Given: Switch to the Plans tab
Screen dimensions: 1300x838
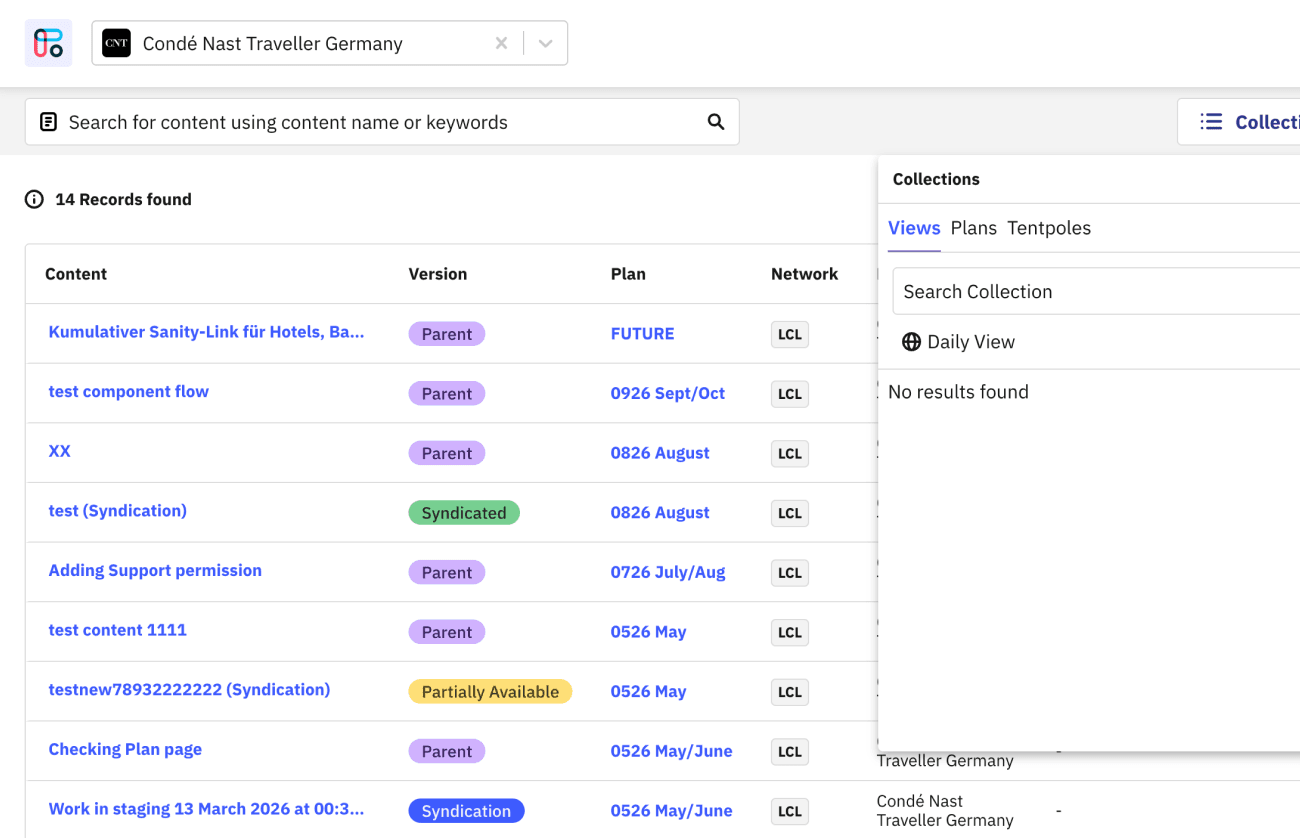Looking at the screenshot, I should pos(973,228).
